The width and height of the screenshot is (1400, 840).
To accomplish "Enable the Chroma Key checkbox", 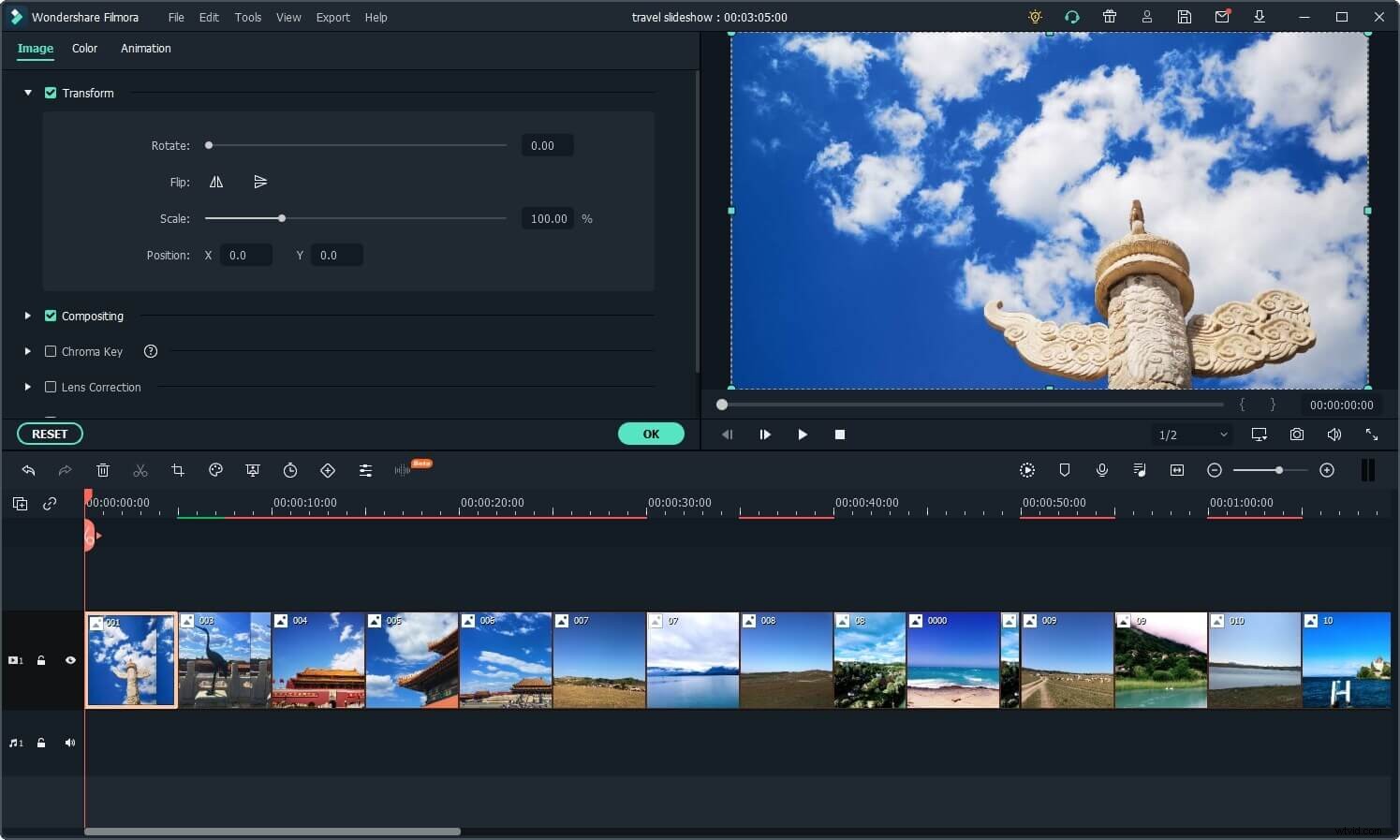I will tap(51, 351).
